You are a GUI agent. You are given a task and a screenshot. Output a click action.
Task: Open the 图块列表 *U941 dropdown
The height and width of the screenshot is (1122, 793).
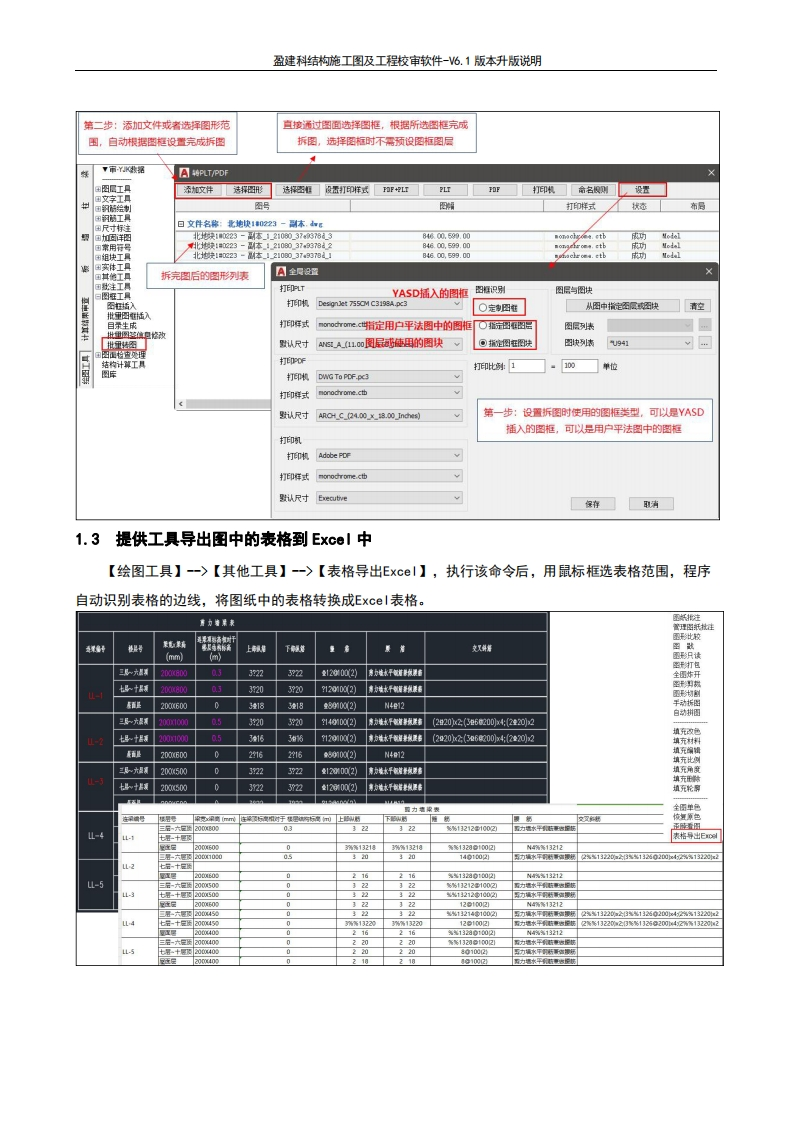[650, 343]
